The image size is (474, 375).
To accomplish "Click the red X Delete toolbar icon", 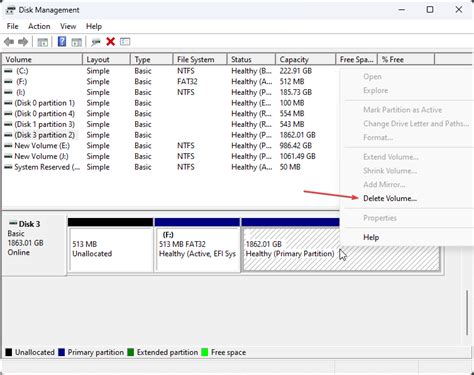I will click(110, 42).
